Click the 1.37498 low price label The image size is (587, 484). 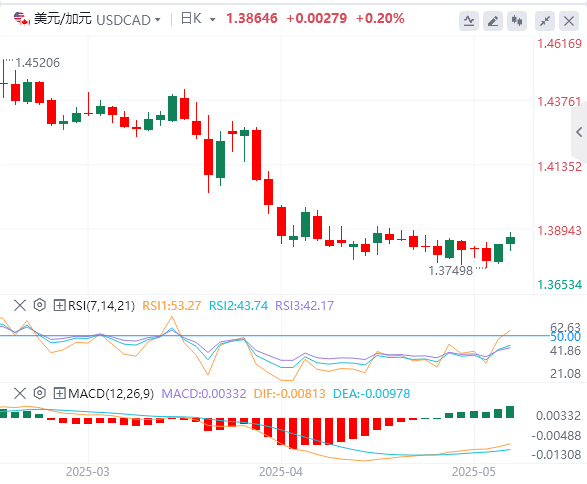pos(450,271)
